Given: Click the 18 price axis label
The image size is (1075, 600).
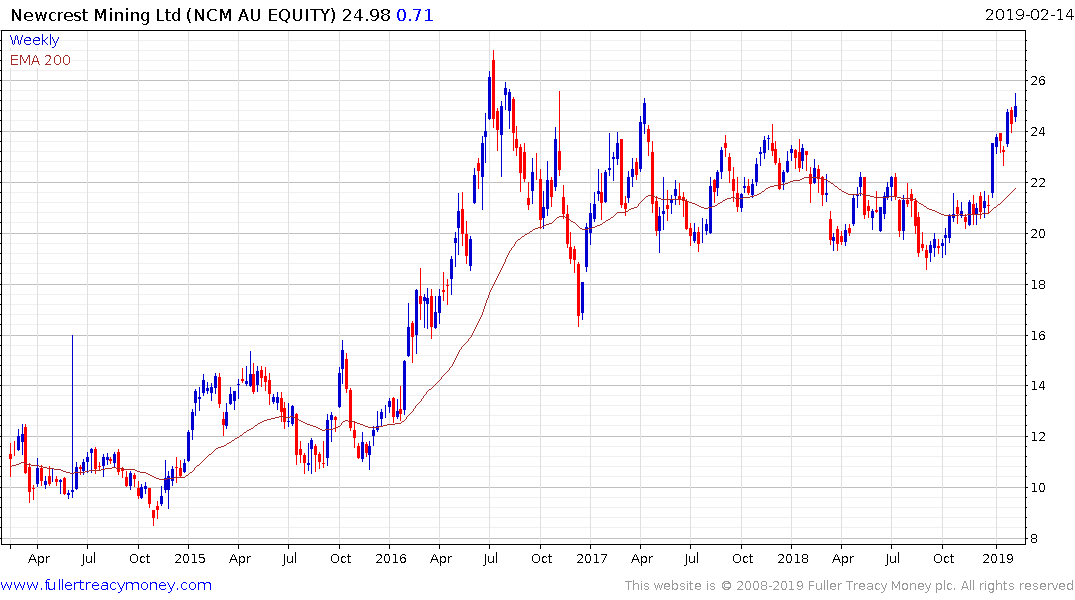Looking at the screenshot, I should [1038, 285].
